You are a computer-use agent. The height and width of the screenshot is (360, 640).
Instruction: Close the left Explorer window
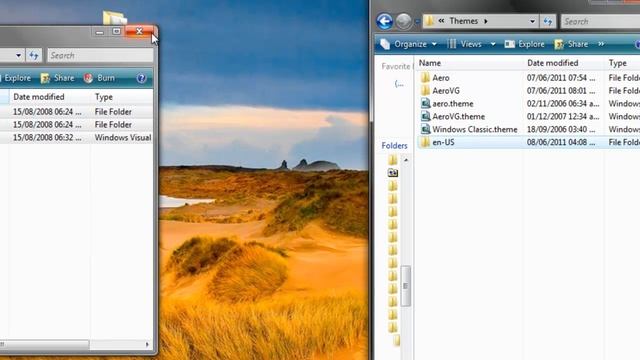pyautogui.click(x=139, y=31)
